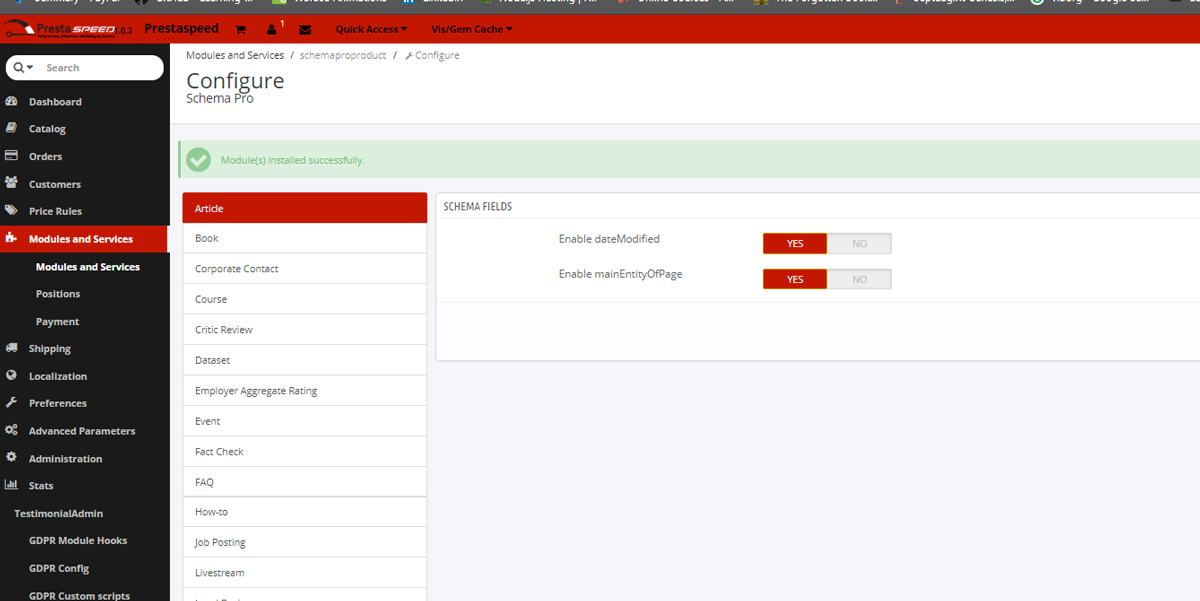Image resolution: width=1200 pixels, height=601 pixels.
Task: Click the Preferences wrench icon
Action: click(11, 402)
